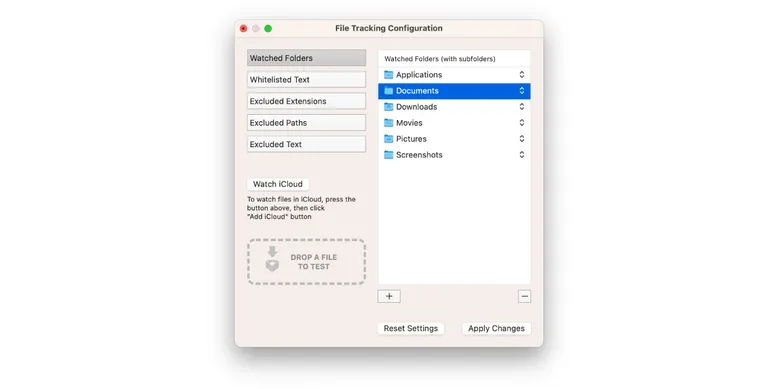
Task: Open the Screenshots row dropdown arrows
Action: point(522,155)
